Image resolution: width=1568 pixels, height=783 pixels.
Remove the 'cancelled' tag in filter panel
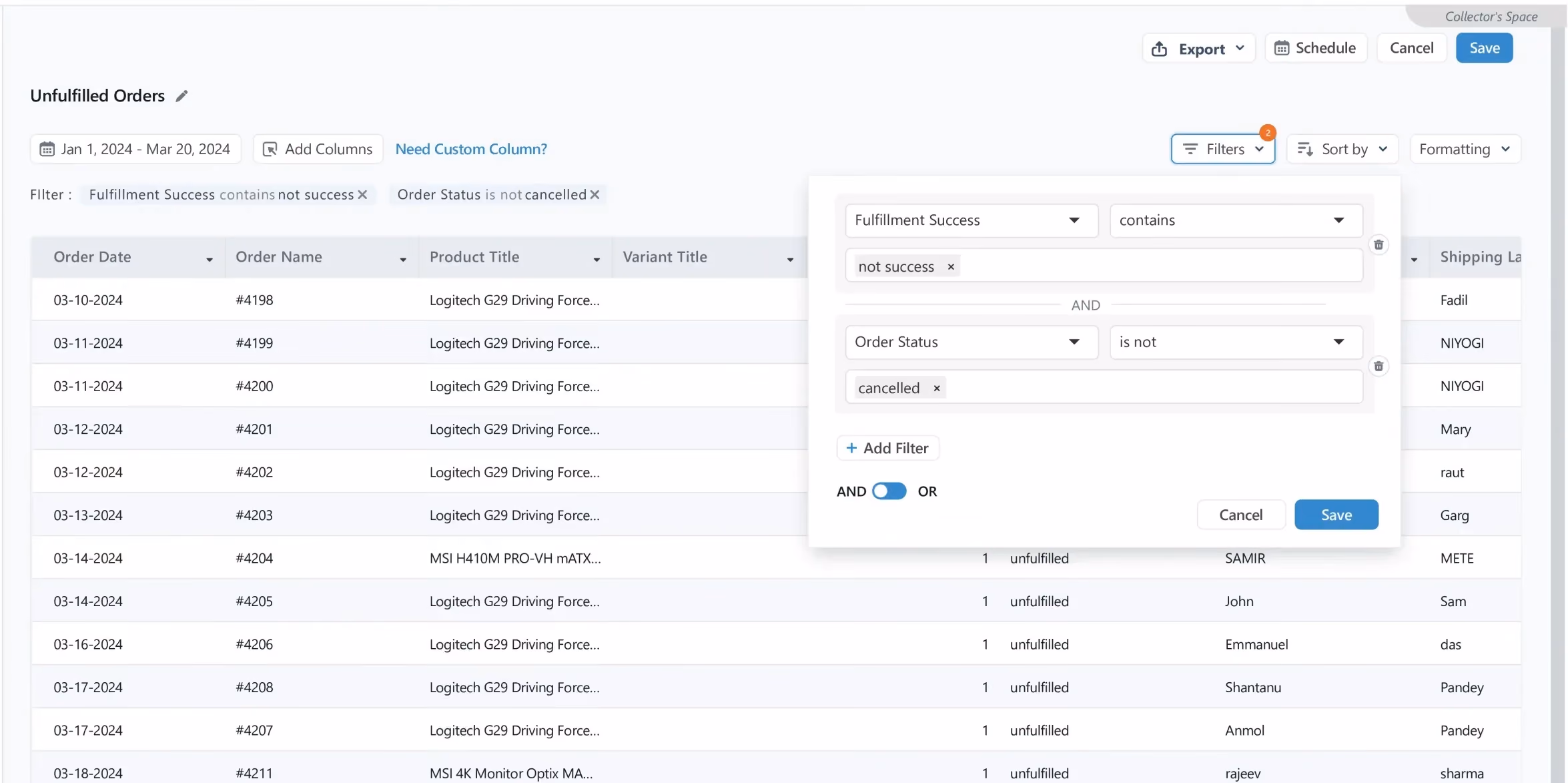(937, 388)
